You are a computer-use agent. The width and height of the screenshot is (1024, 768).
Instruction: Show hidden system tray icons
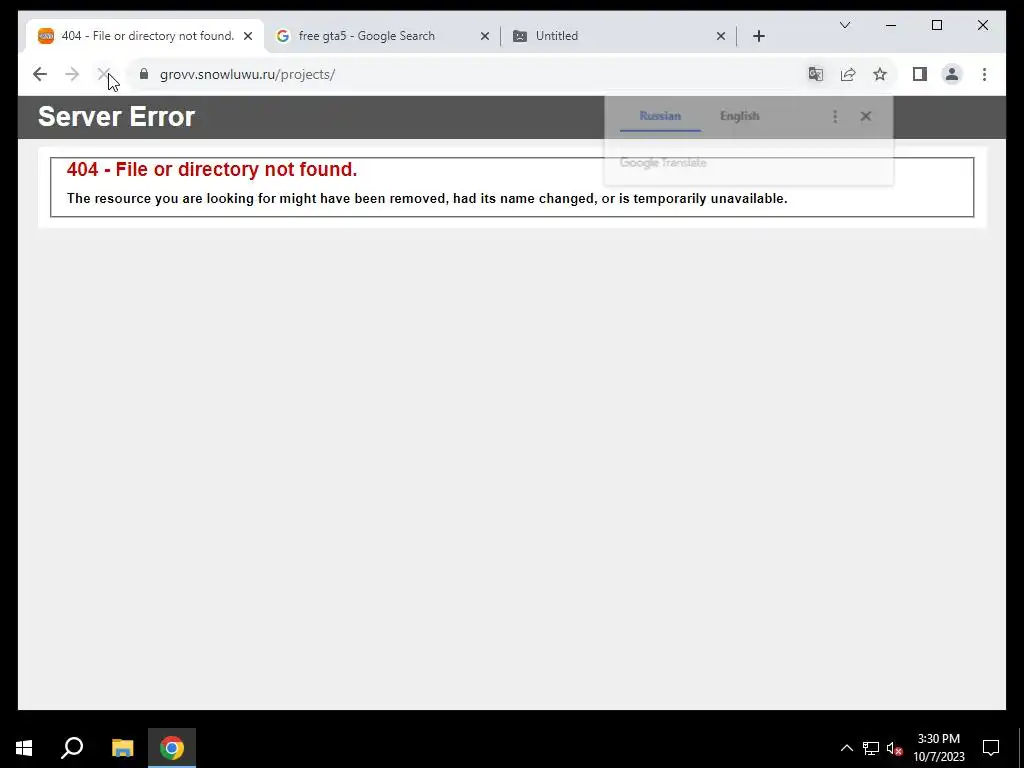point(846,748)
